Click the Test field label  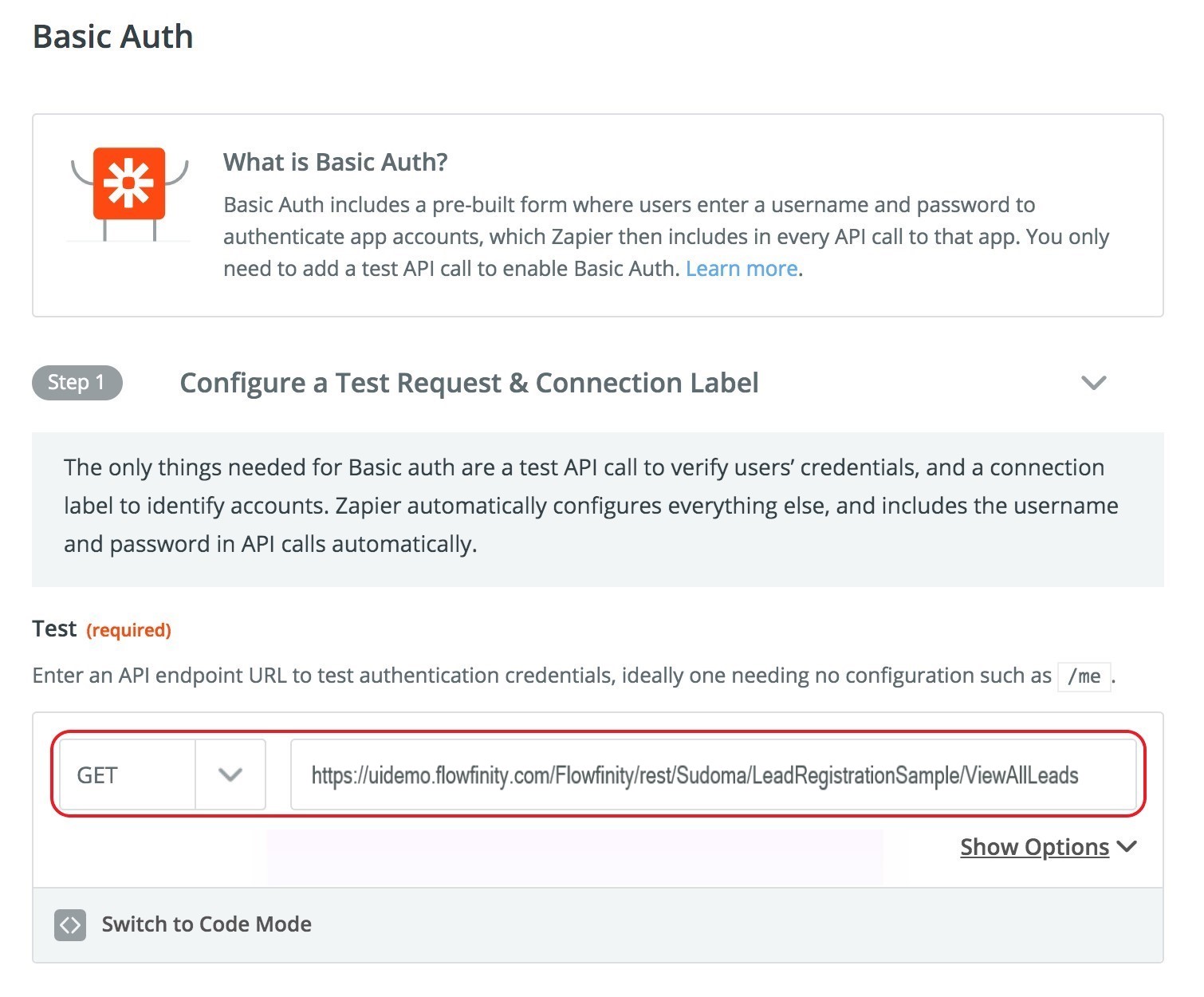pos(54,629)
